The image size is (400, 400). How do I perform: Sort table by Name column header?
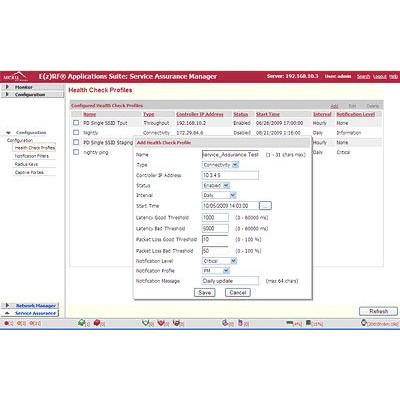click(x=90, y=114)
